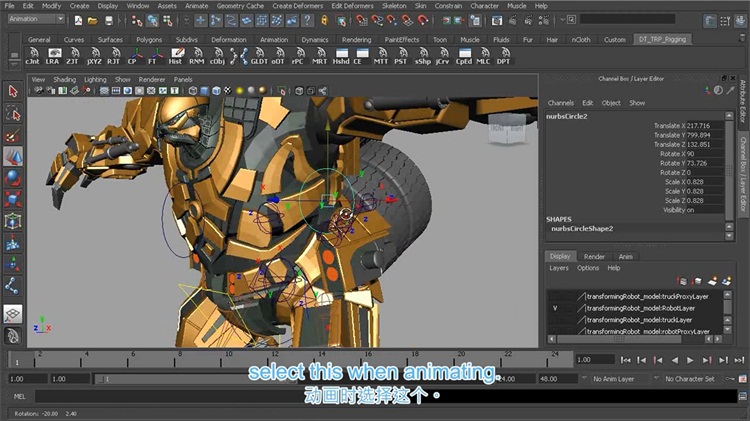Activate the Lasso select tool
Image resolution: width=750 pixels, height=421 pixels.
(x=13, y=113)
